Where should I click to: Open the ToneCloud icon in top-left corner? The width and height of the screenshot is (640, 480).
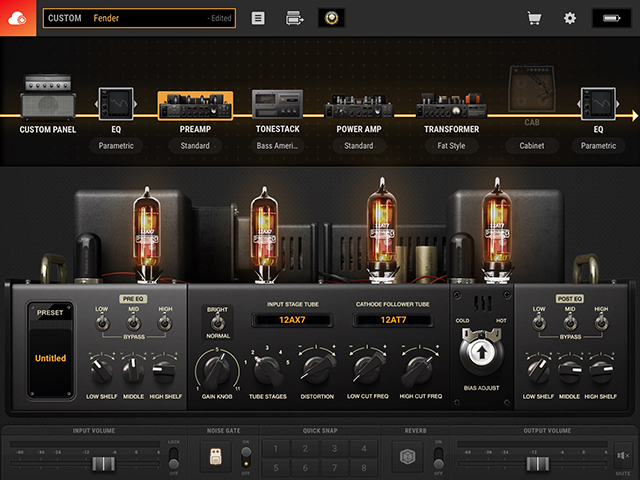pyautogui.click(x=18, y=18)
